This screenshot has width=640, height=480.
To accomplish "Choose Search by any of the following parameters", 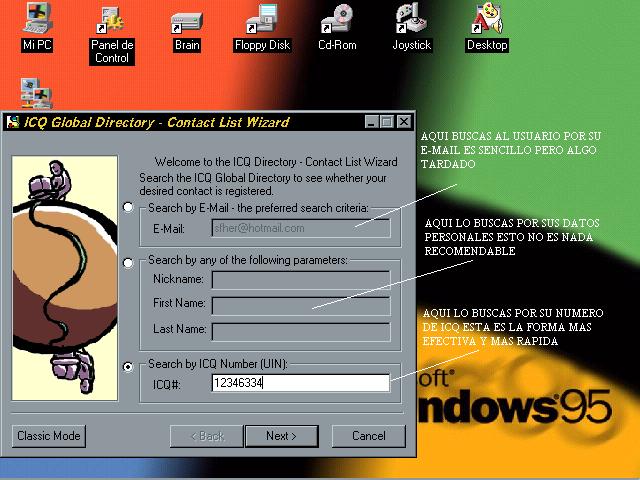I will 128,262.
